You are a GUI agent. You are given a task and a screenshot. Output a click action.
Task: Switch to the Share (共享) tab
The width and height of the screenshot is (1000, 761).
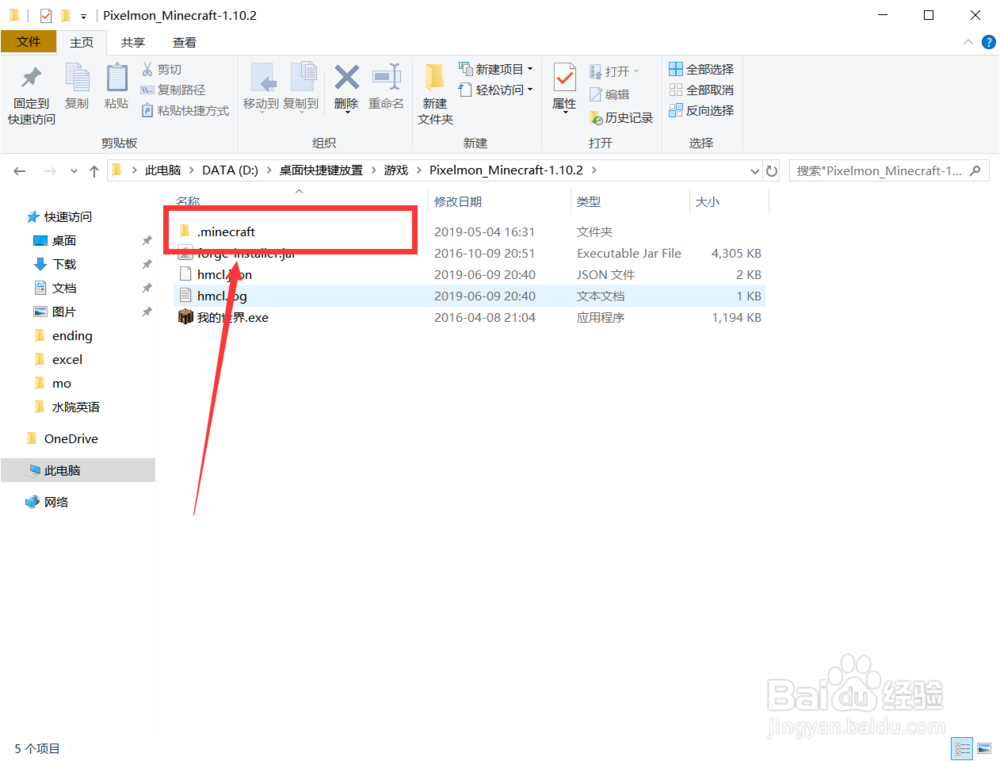133,43
